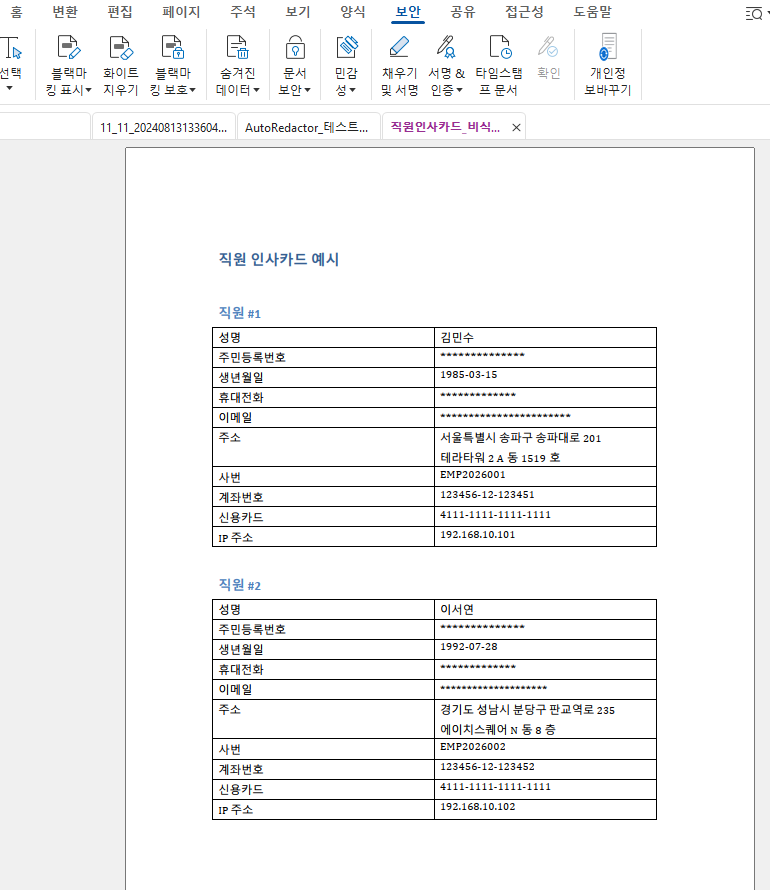Click IP address 192.168.10.102
Viewport: 770px width, 890px height.
click(478, 807)
